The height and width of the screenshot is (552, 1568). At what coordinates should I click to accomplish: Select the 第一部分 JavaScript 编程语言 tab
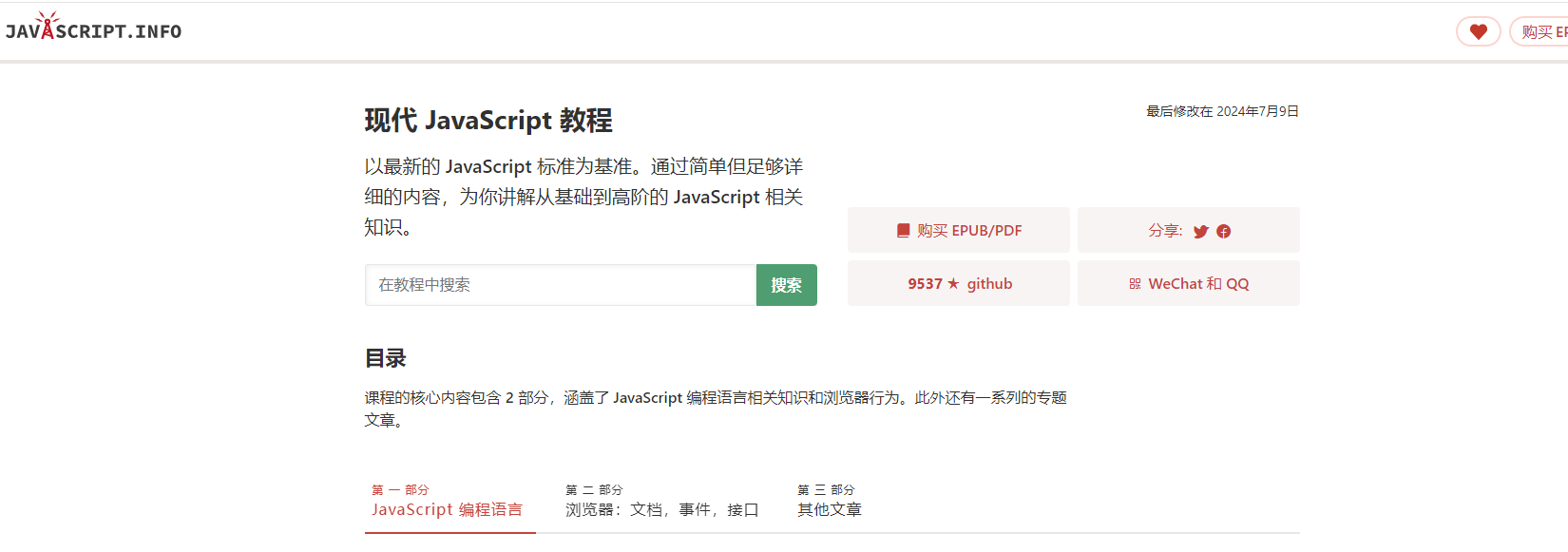point(448,502)
